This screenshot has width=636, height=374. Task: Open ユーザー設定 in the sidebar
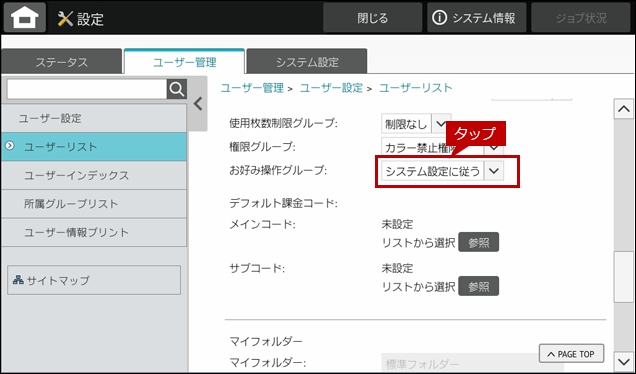click(x=94, y=118)
